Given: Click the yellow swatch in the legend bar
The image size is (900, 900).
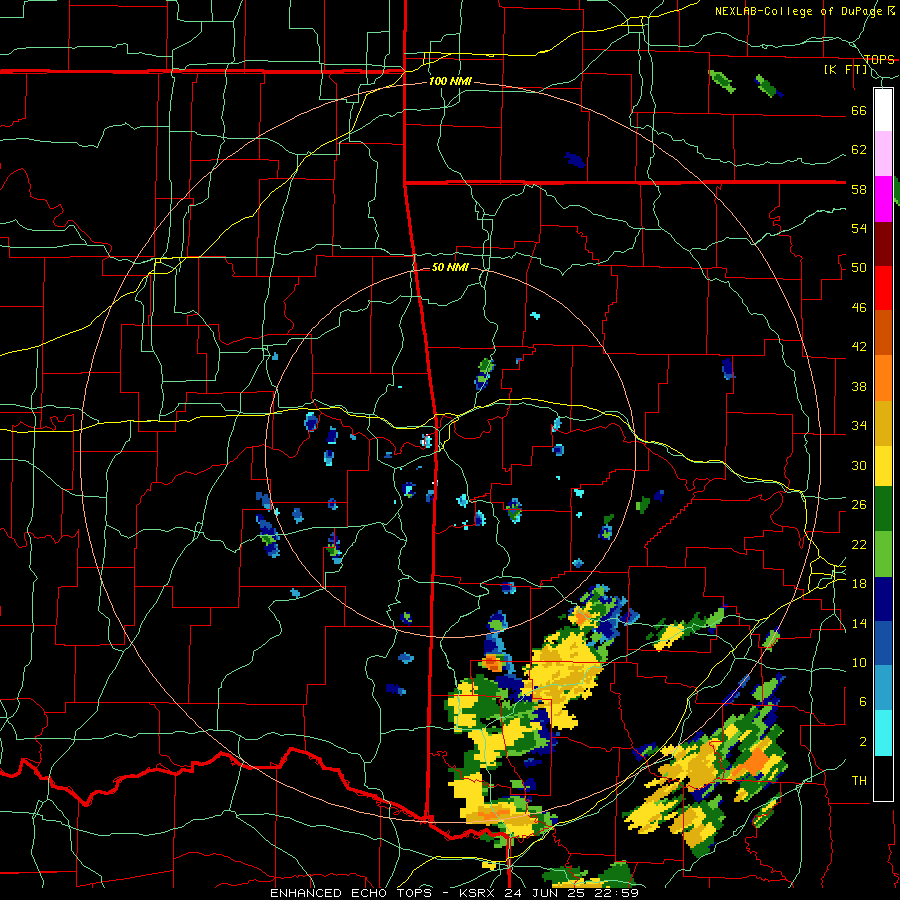Looking at the screenshot, I should pyautogui.click(x=883, y=466).
